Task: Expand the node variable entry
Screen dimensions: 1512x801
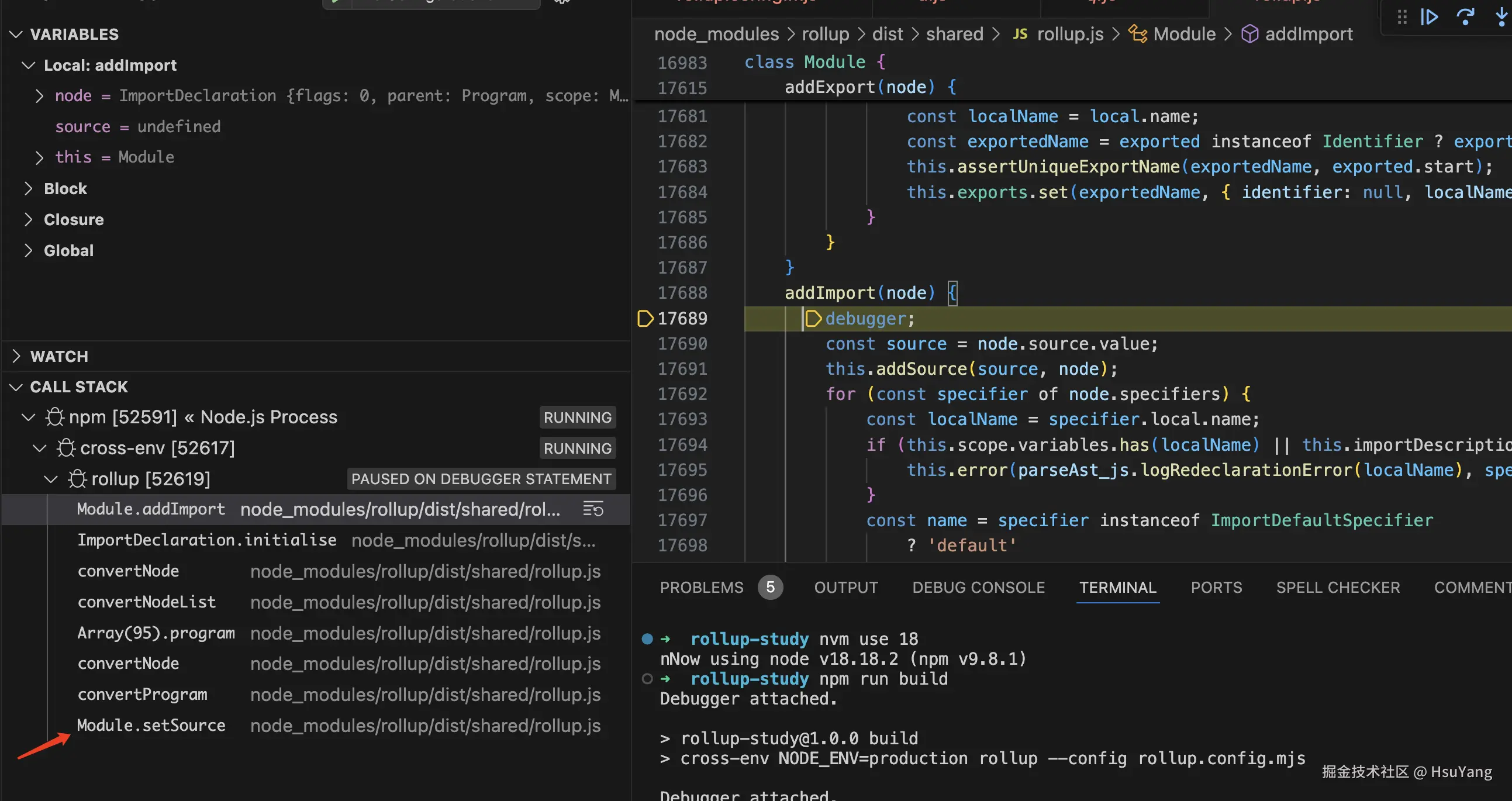Action: (x=39, y=96)
